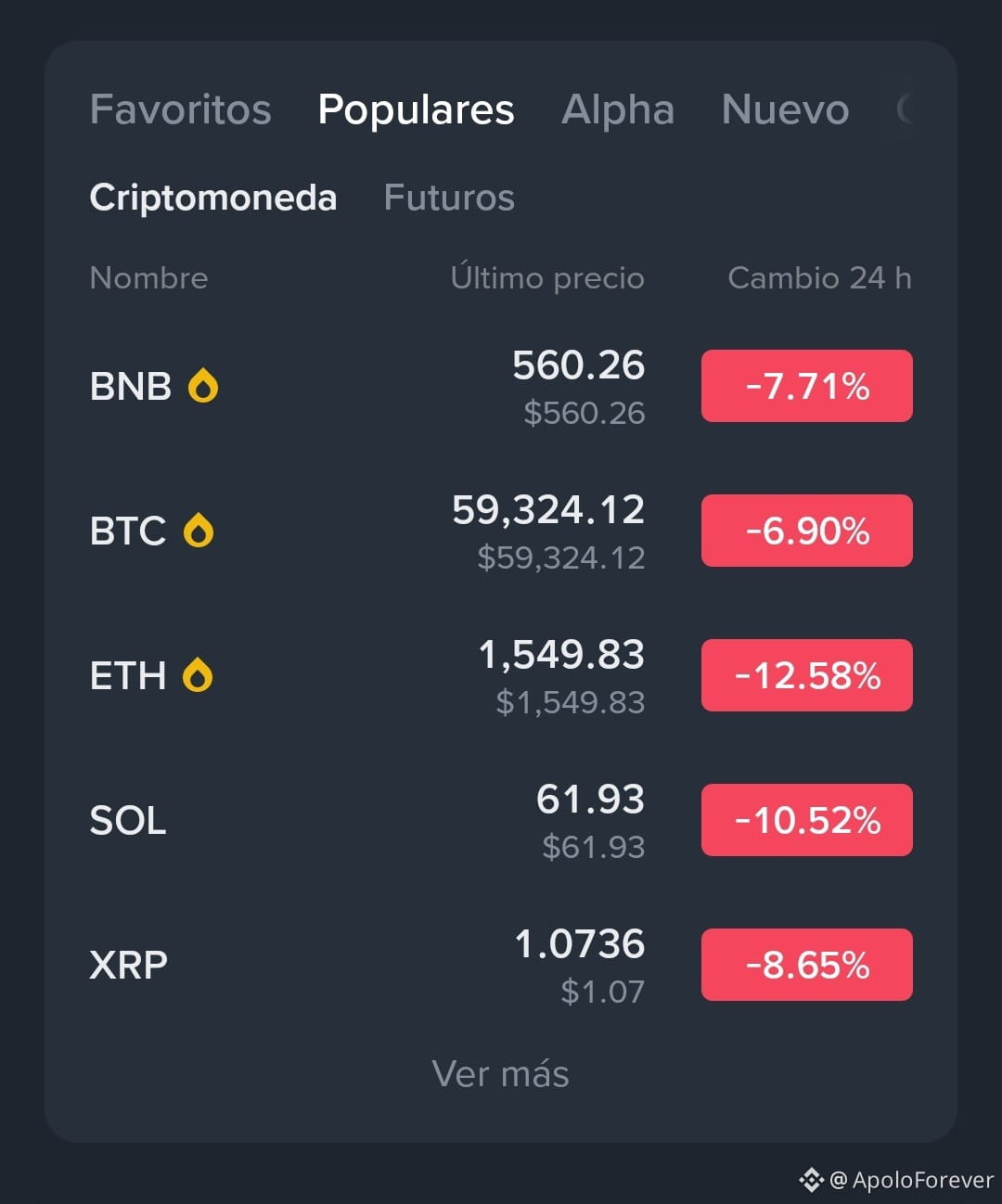Viewport: 1002px width, 1204px height.
Task: Open the Alpha tab
Action: point(618,109)
